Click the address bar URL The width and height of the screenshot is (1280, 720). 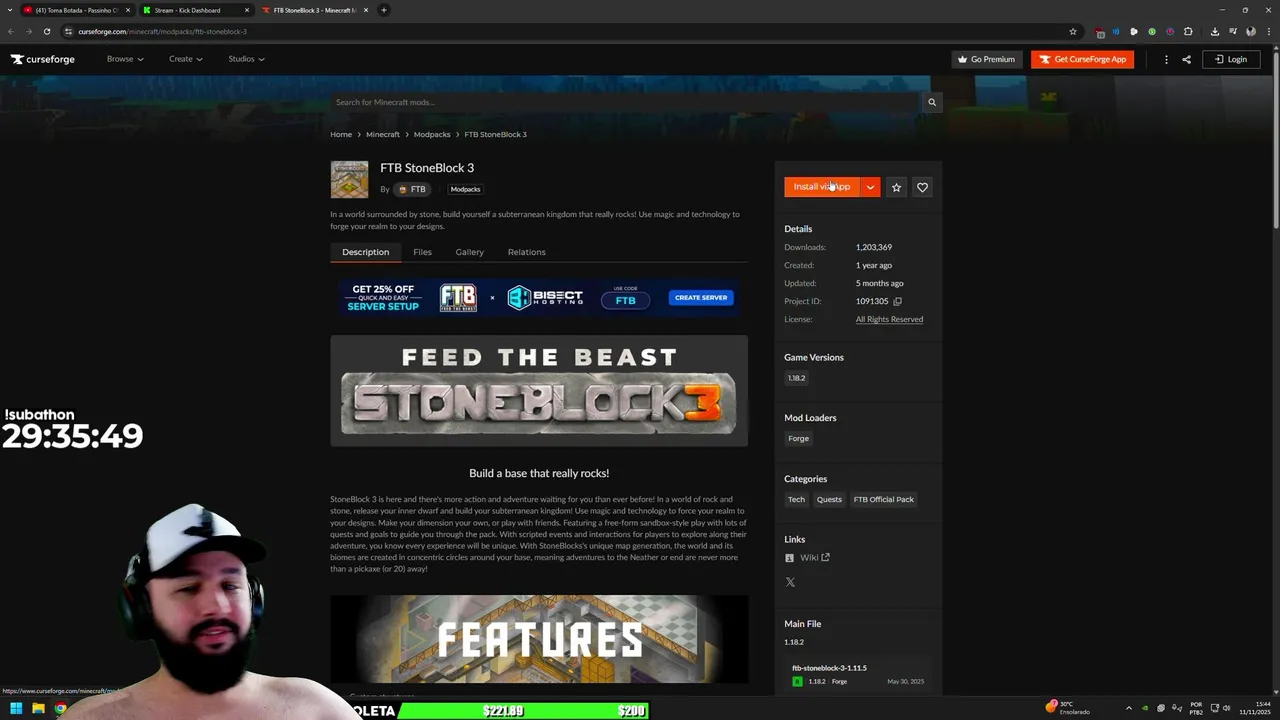162,31
